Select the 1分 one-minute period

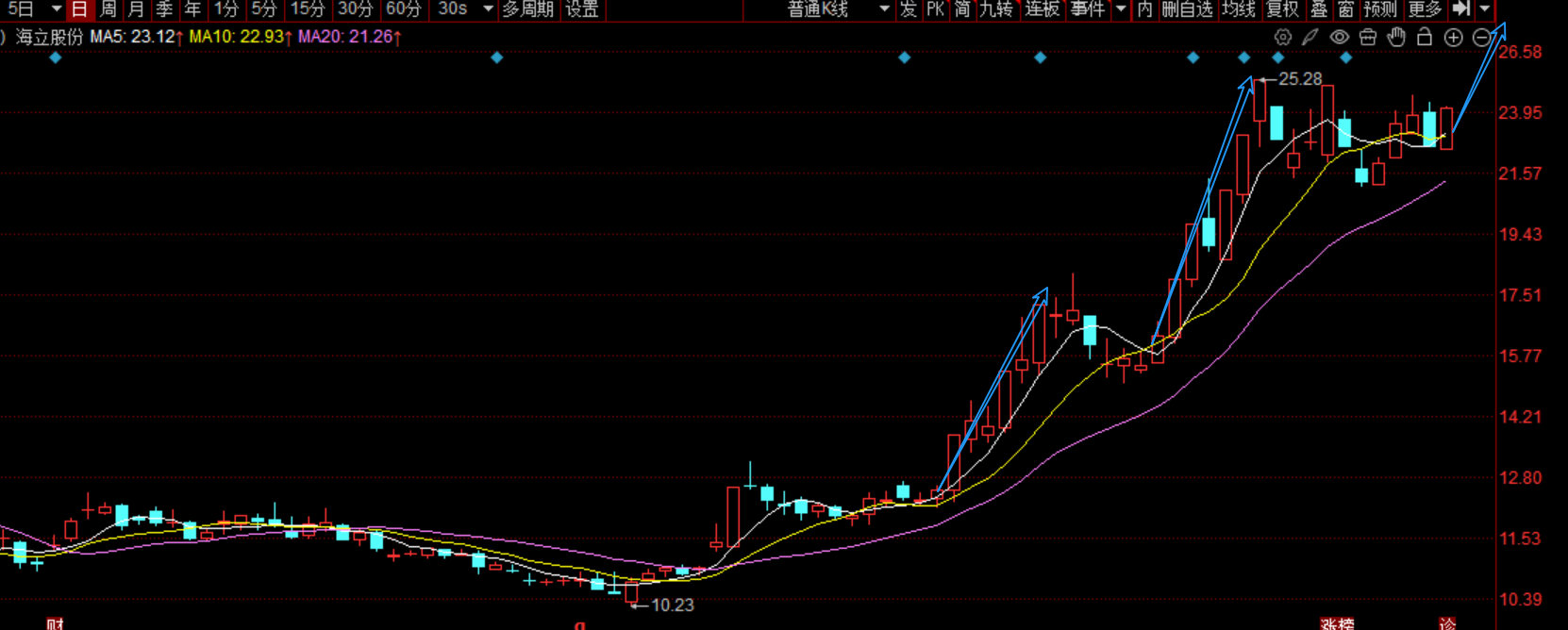pyautogui.click(x=225, y=8)
